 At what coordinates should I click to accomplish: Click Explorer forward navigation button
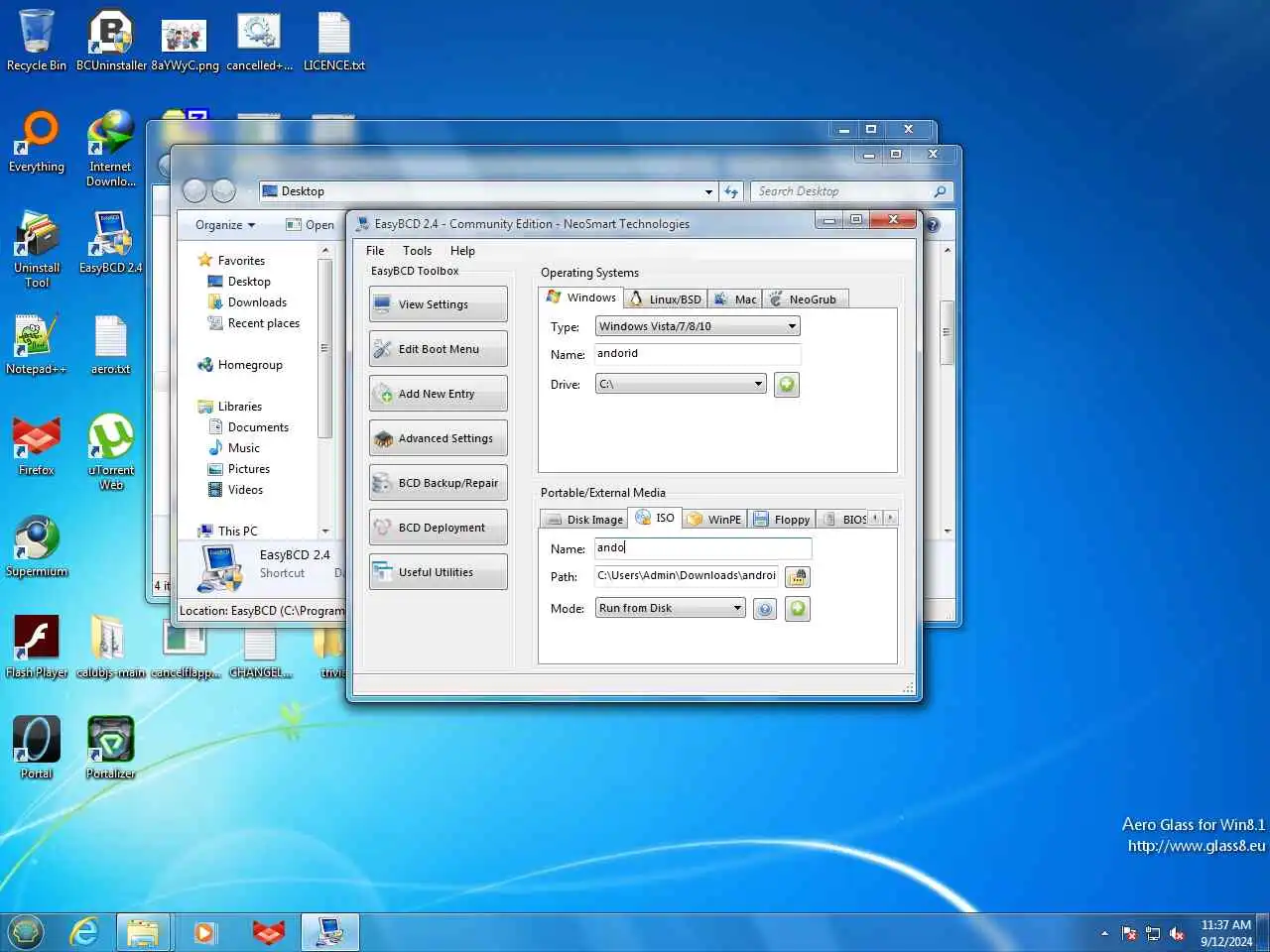point(224,191)
